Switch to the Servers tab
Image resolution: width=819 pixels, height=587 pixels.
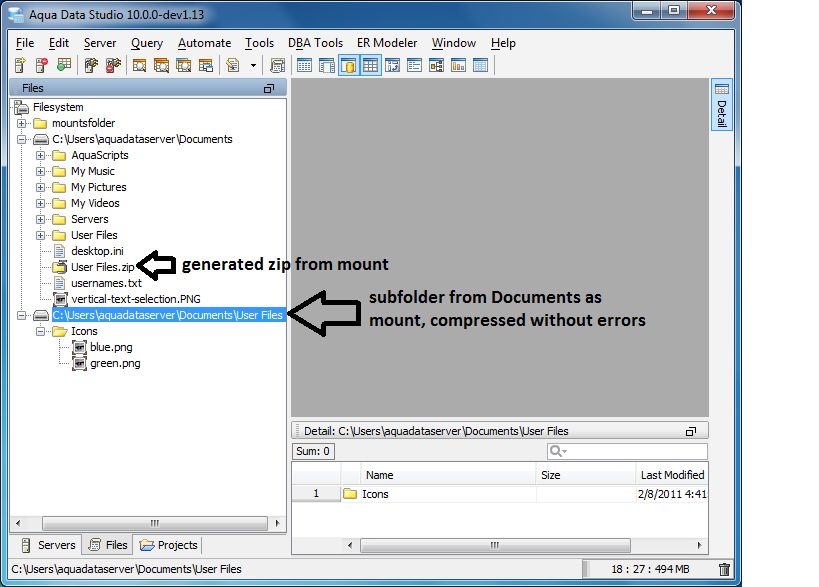[x=47, y=545]
